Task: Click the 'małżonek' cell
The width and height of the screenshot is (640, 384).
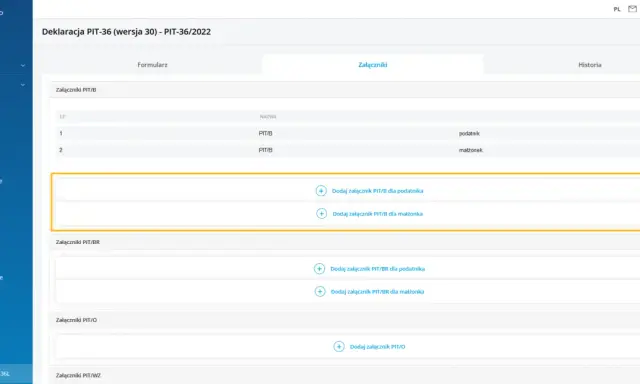Action: click(471, 150)
